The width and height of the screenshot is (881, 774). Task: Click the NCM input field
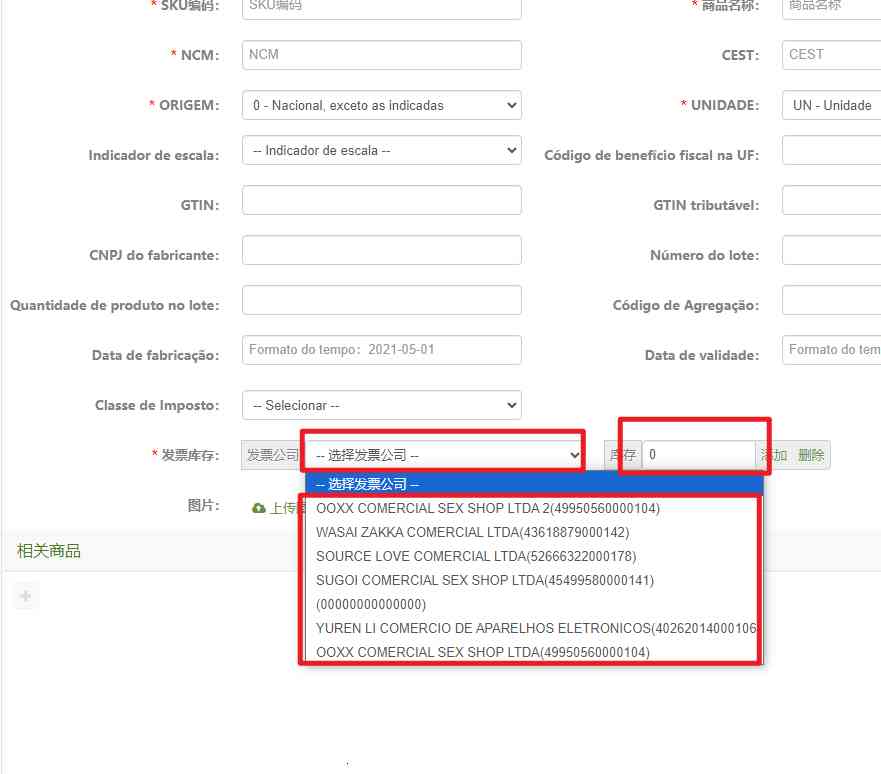point(381,55)
